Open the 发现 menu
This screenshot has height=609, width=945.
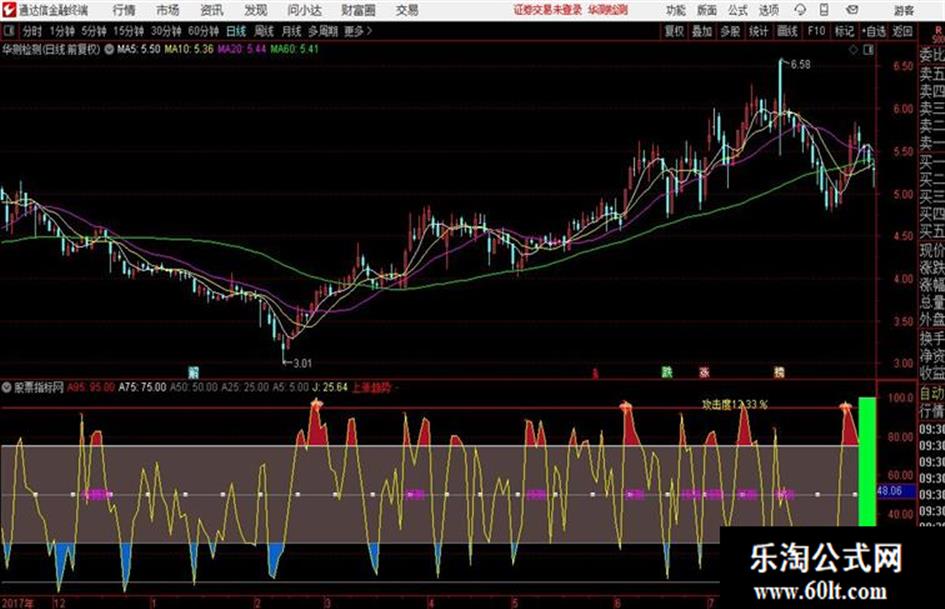click(255, 10)
